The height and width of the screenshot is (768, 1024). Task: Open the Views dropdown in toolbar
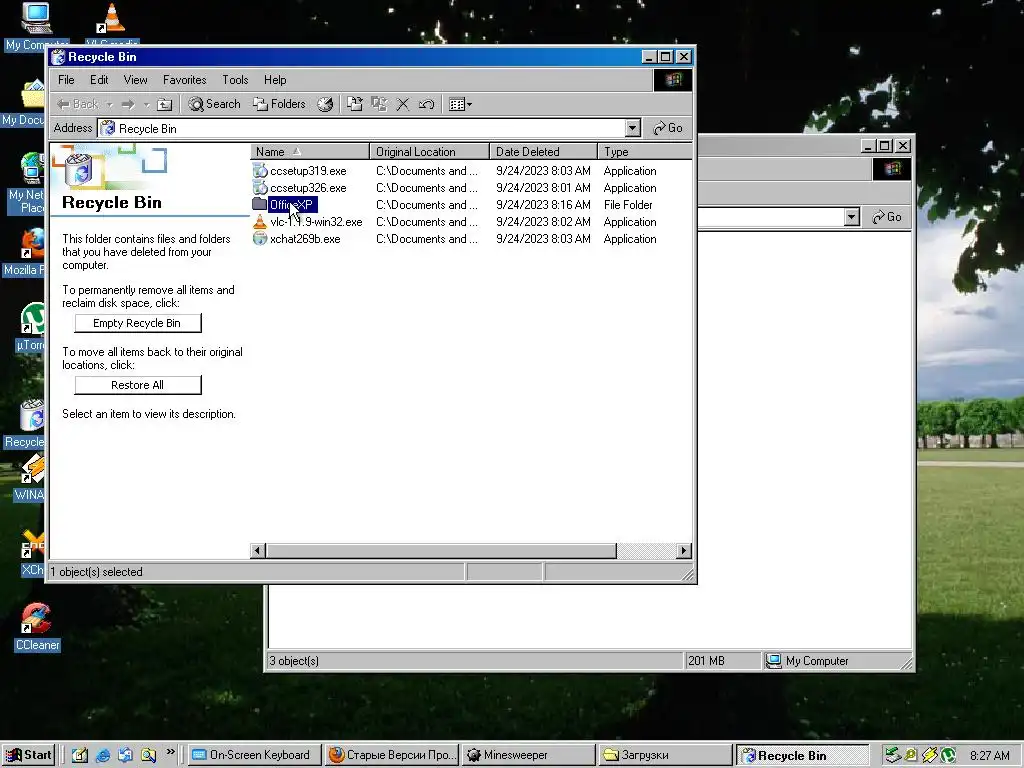click(x=460, y=104)
